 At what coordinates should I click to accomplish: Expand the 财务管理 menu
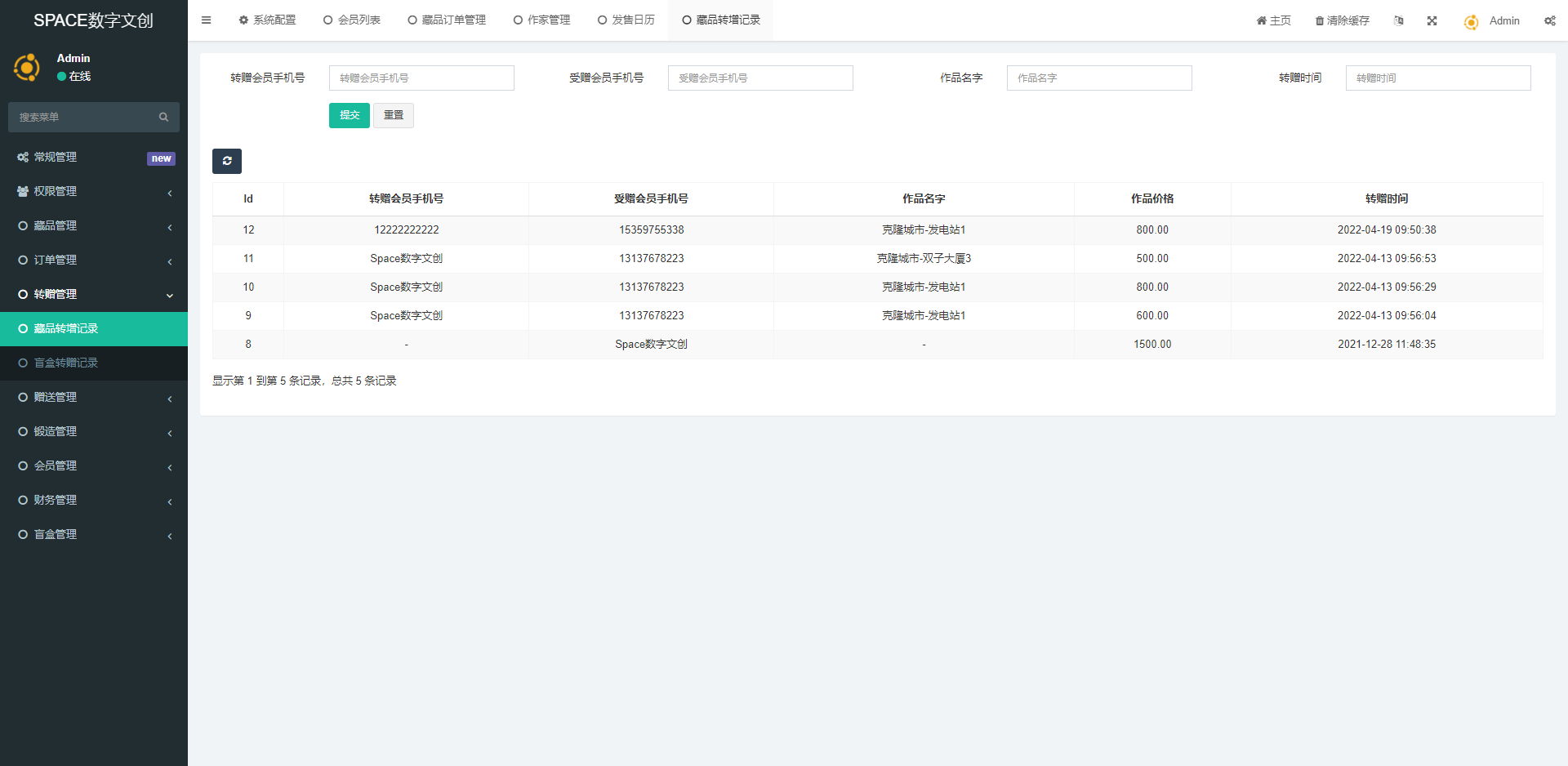(94, 500)
